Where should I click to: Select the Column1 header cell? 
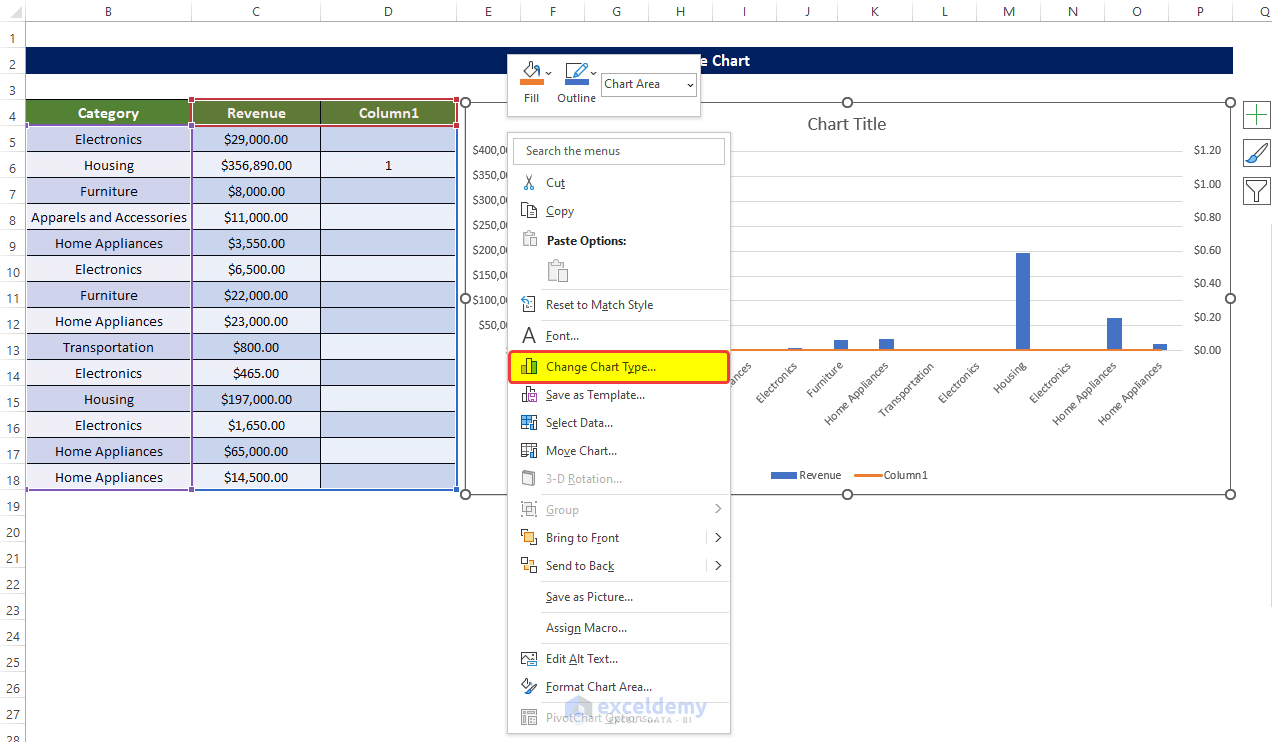click(388, 113)
